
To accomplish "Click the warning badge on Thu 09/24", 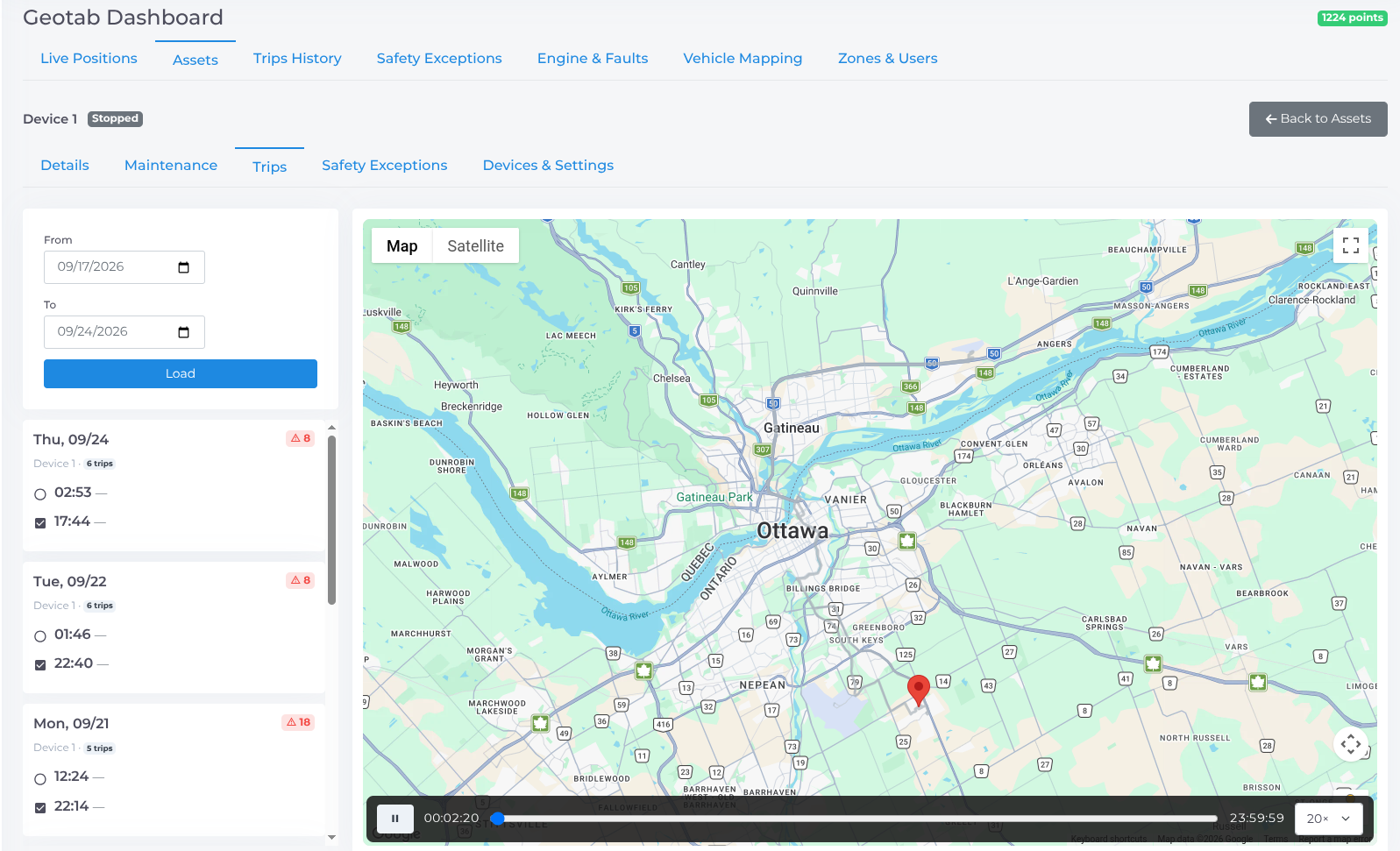I will (301, 438).
